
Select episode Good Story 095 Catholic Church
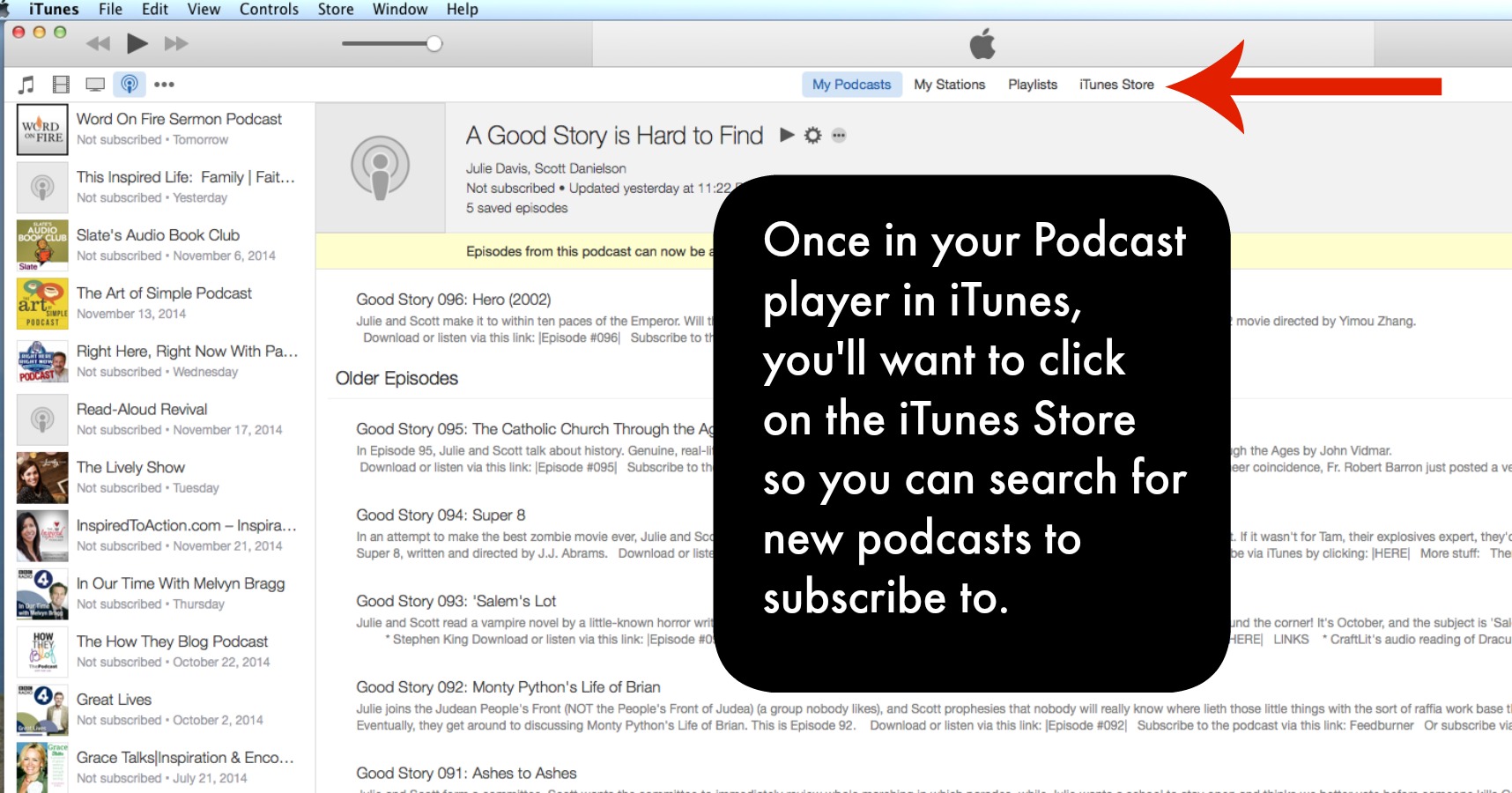point(535,429)
